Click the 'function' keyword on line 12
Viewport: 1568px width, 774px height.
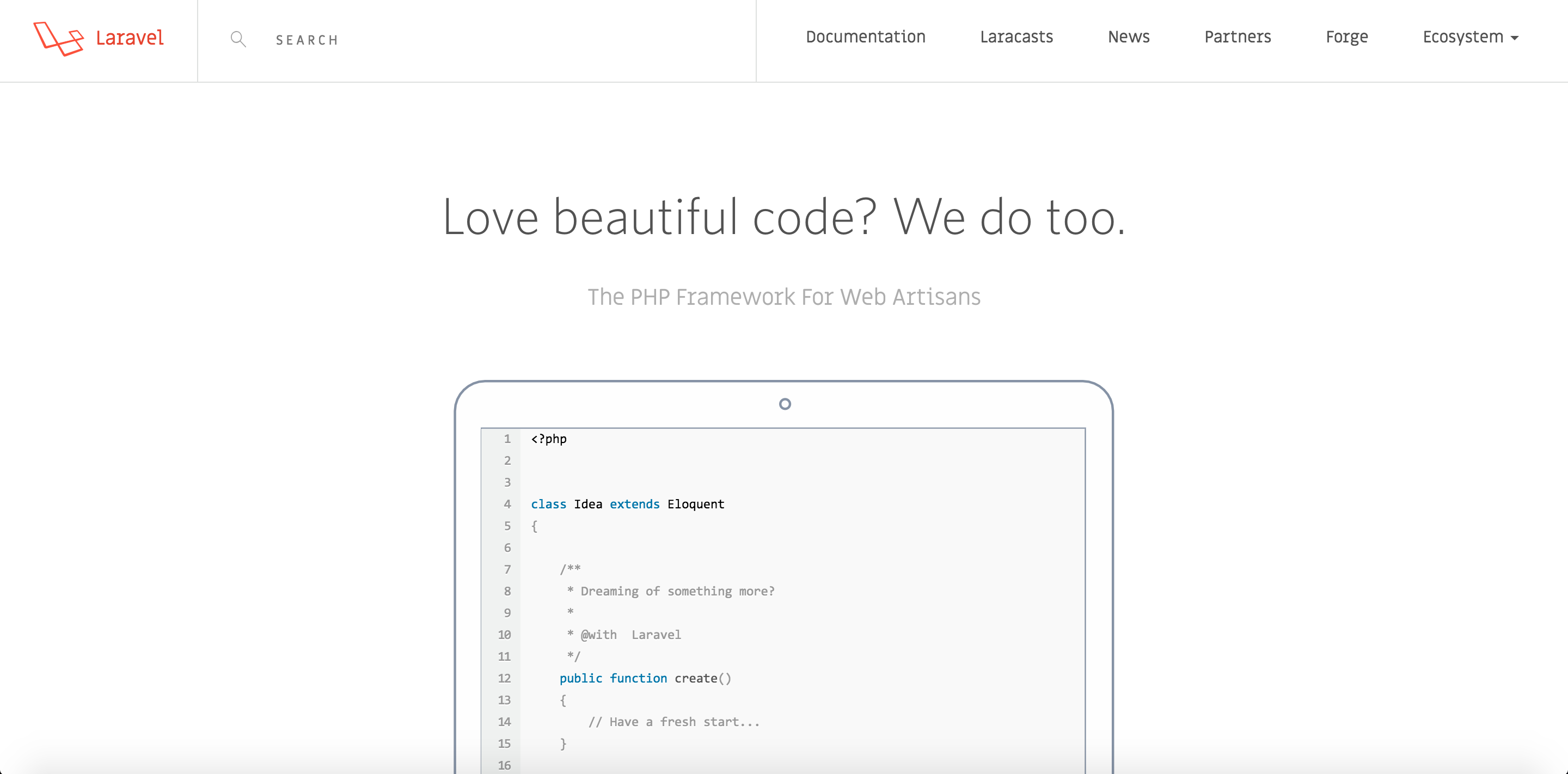(638, 678)
